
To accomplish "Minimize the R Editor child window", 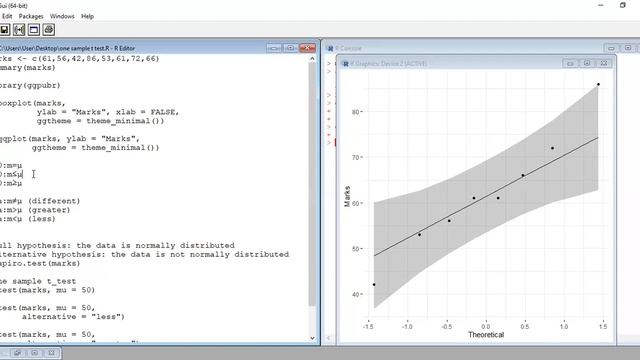I will click(274, 48).
